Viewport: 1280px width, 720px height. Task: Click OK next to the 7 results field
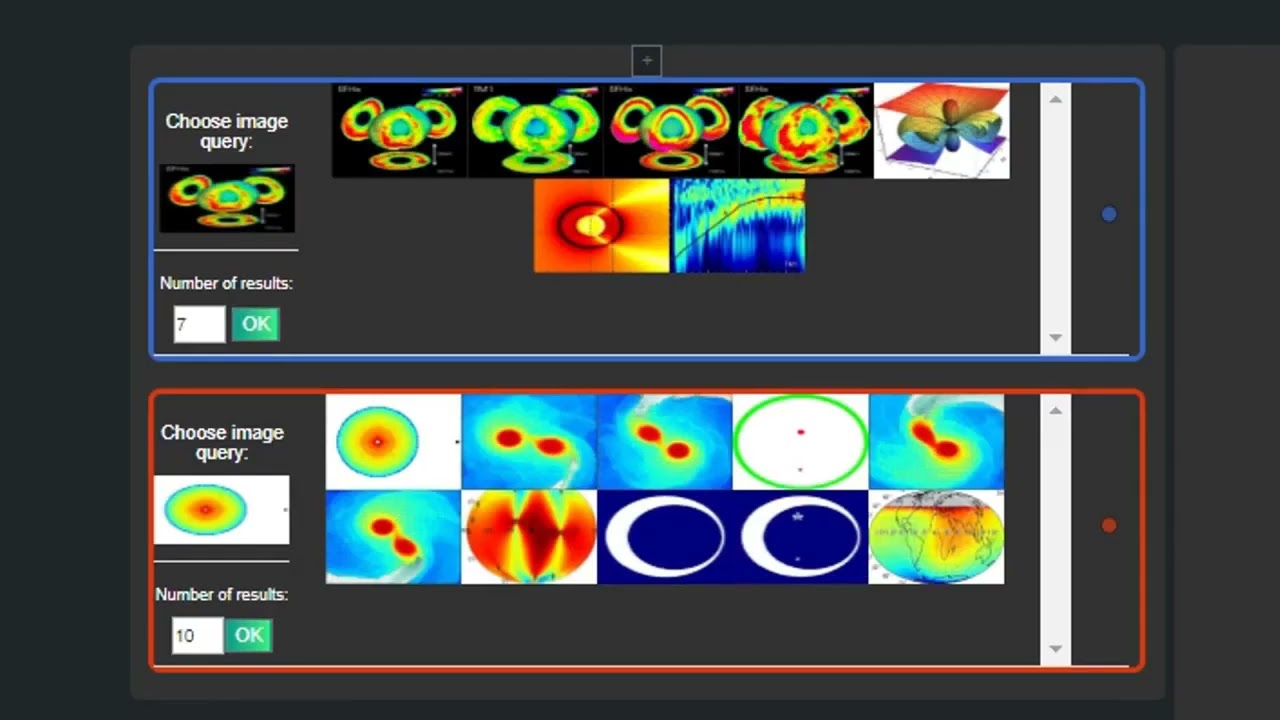pos(256,324)
